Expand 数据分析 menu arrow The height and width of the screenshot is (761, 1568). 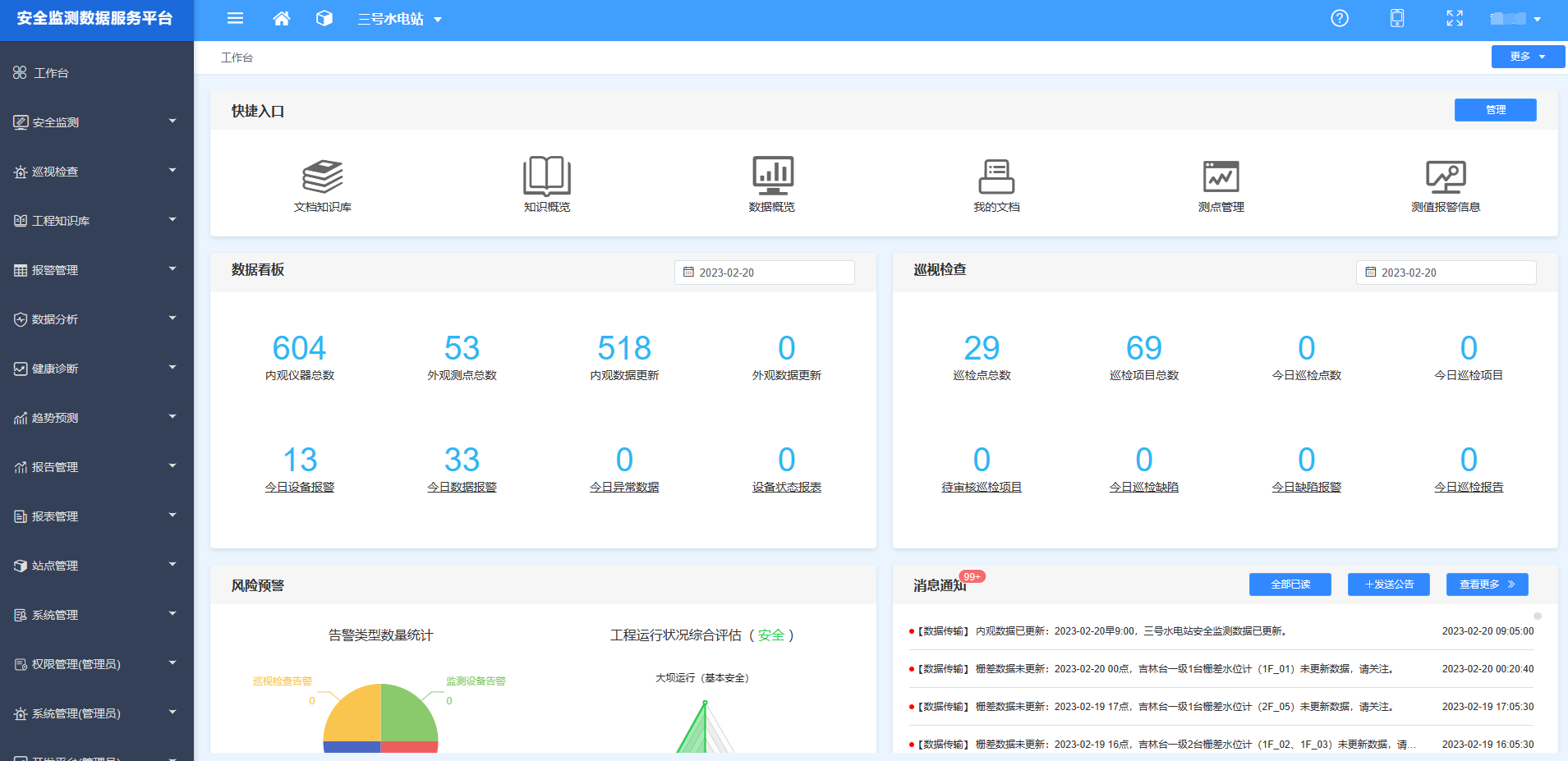tap(172, 318)
